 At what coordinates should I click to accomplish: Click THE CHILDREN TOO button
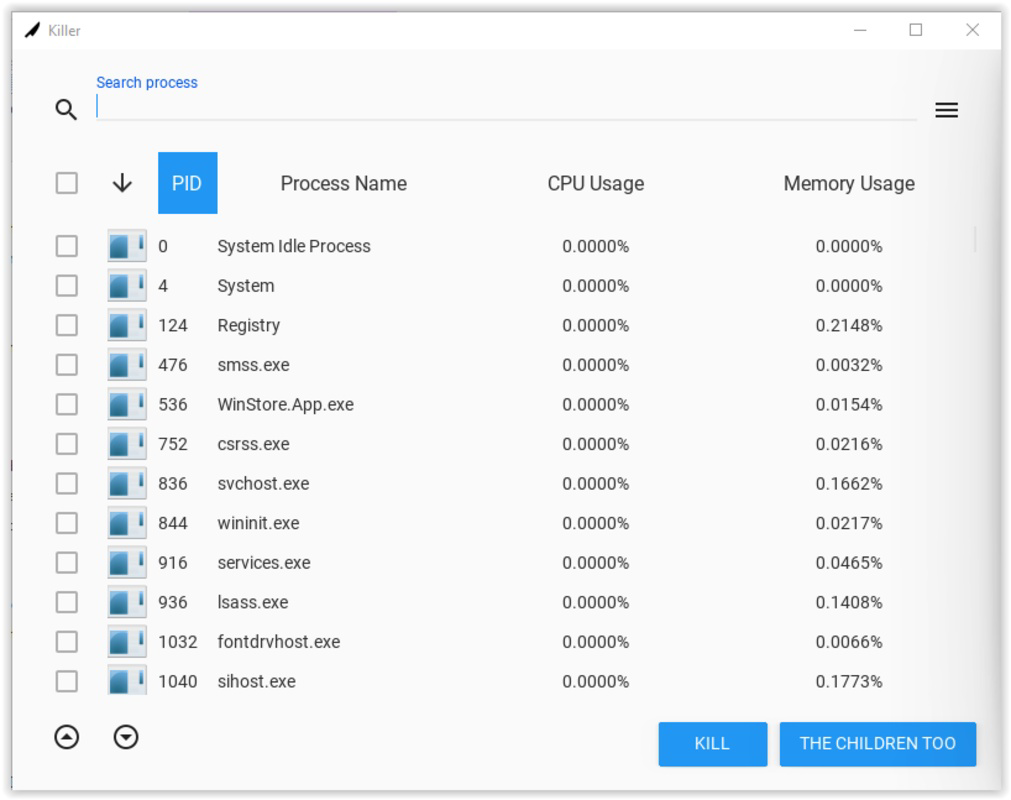point(878,743)
